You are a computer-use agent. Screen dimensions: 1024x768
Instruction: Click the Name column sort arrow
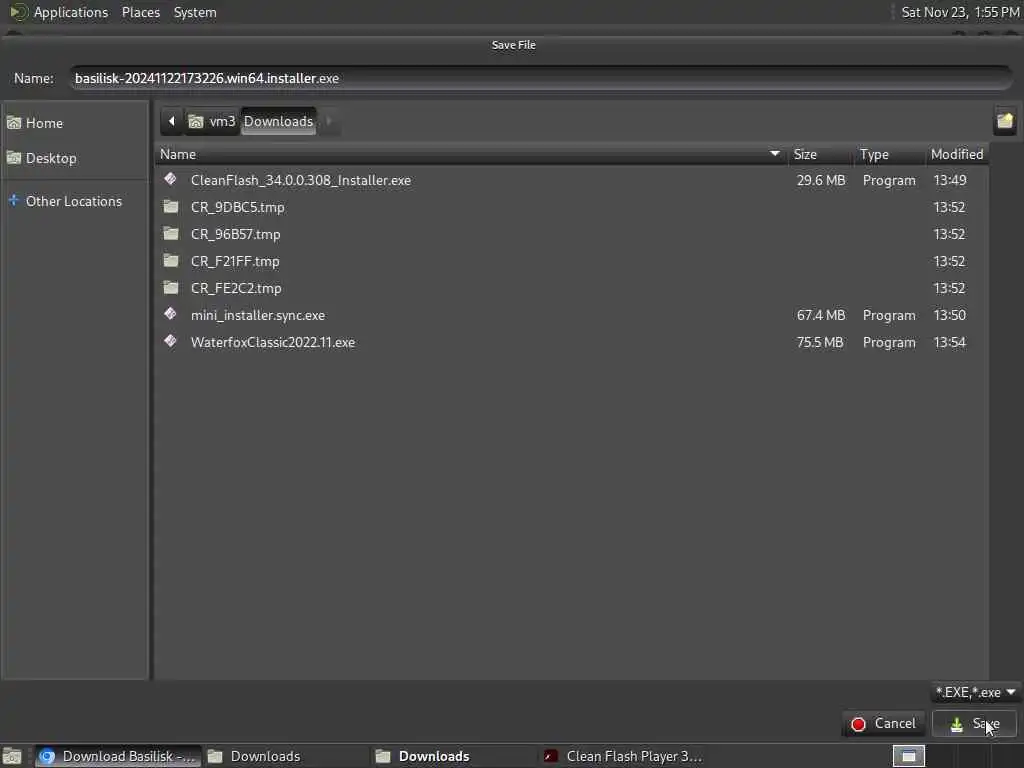775,153
